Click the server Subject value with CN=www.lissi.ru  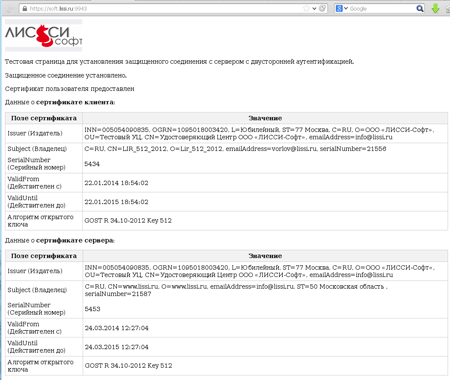click(x=236, y=290)
